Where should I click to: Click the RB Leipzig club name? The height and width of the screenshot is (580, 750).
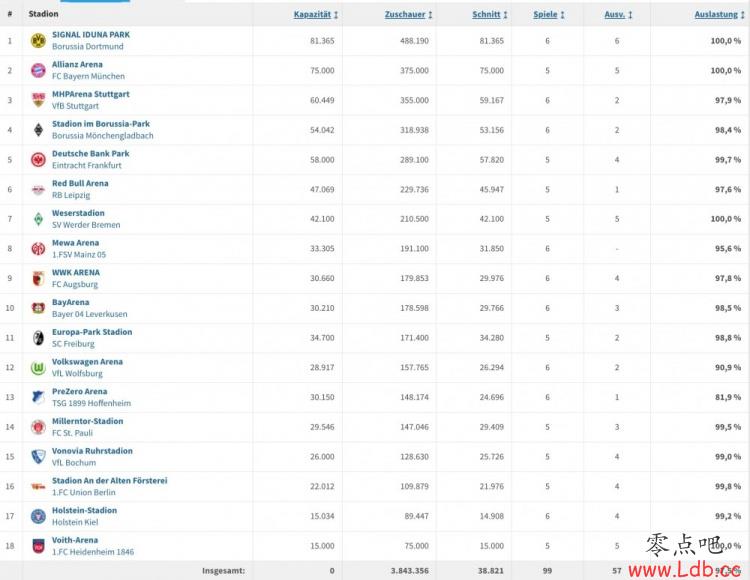click(71, 195)
